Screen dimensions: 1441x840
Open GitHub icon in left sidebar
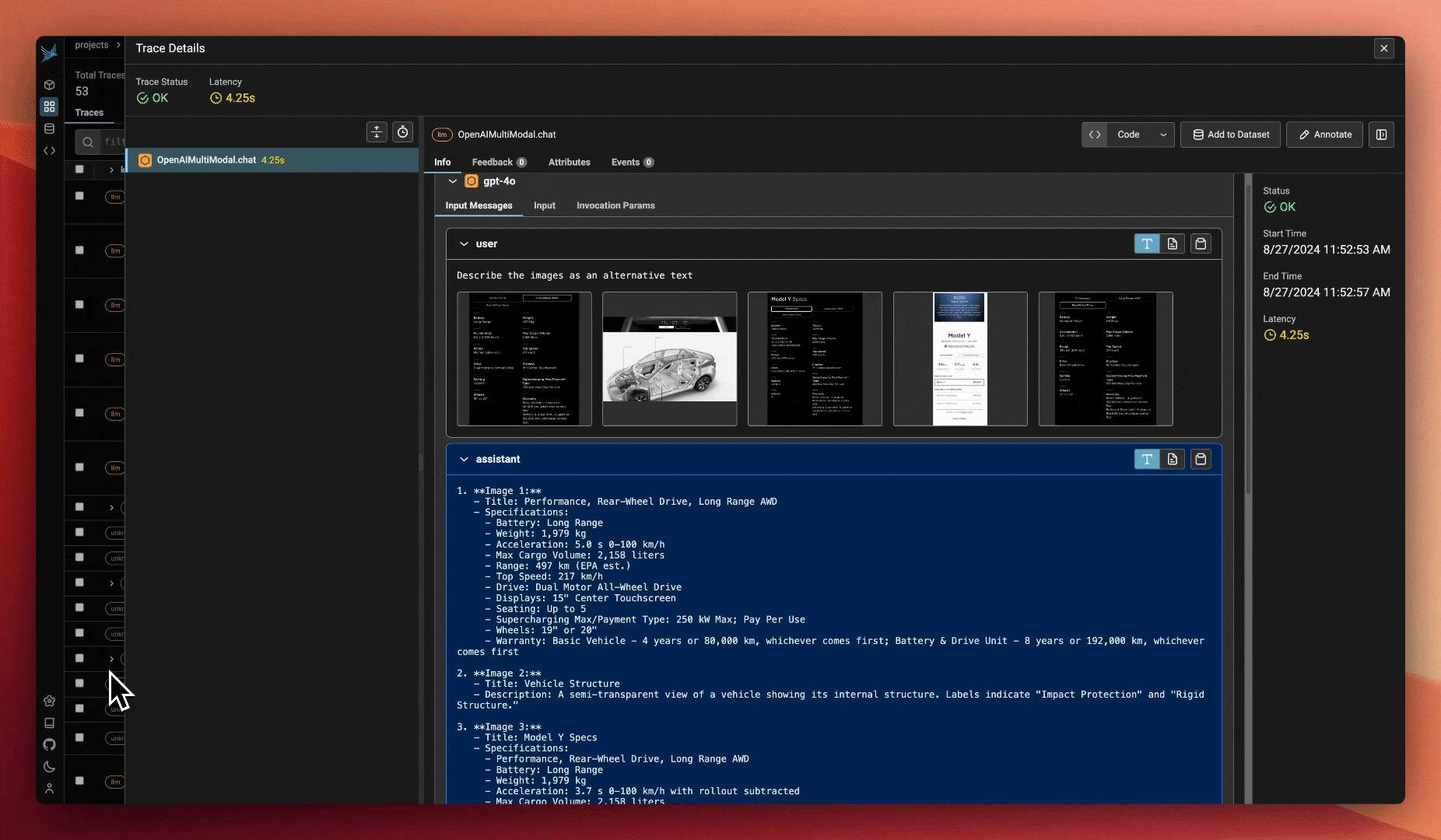click(x=49, y=744)
